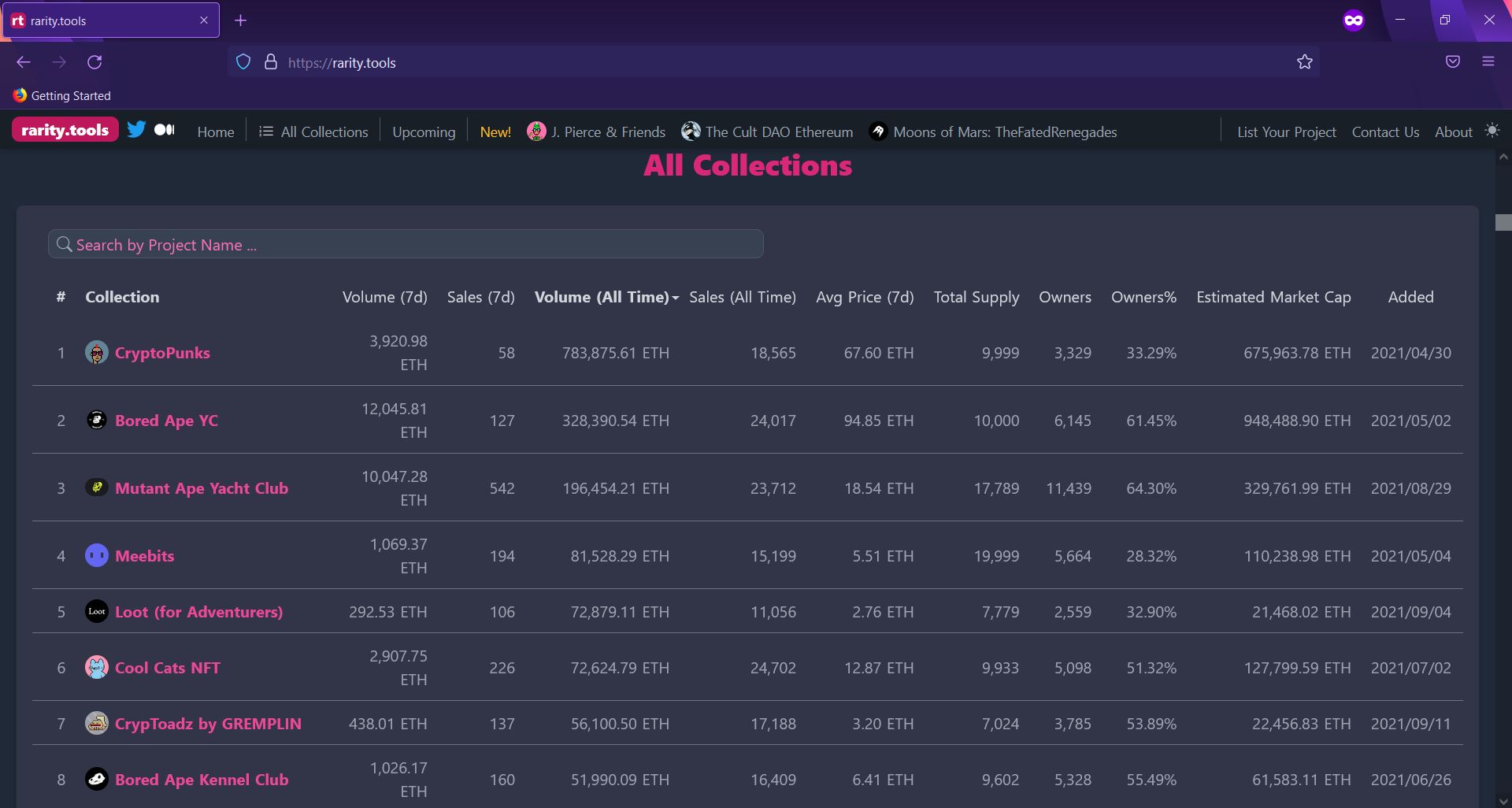Open the Save to Pocket icon
Viewport: 1512px width, 808px height.
coord(1453,62)
